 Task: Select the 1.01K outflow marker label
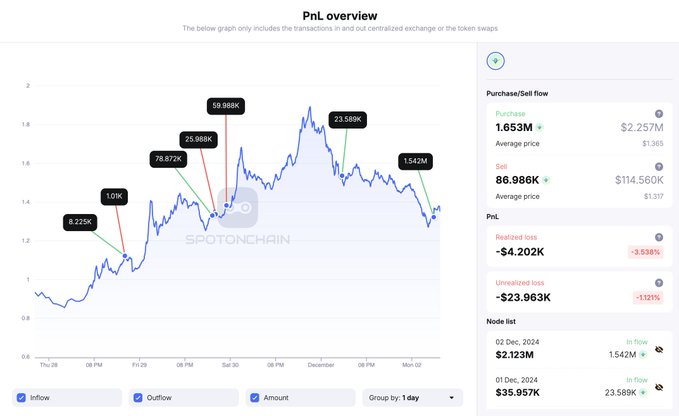coord(114,197)
